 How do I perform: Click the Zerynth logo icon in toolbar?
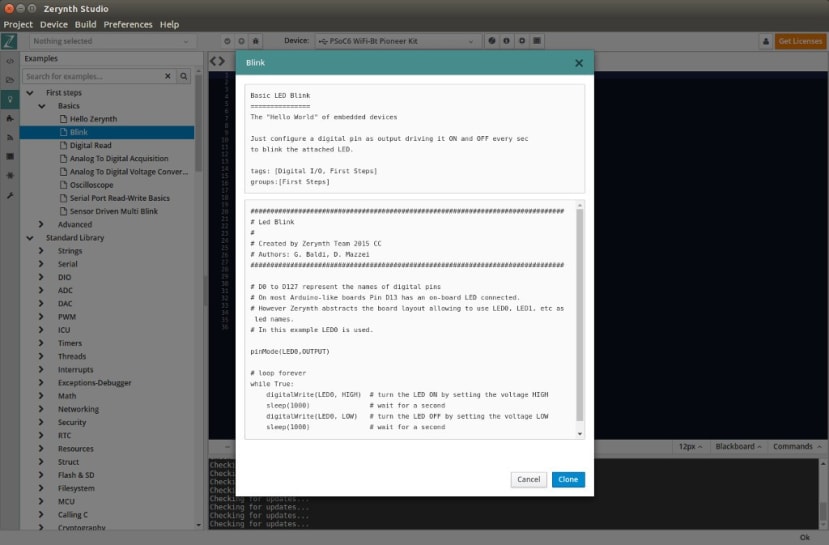[9, 41]
